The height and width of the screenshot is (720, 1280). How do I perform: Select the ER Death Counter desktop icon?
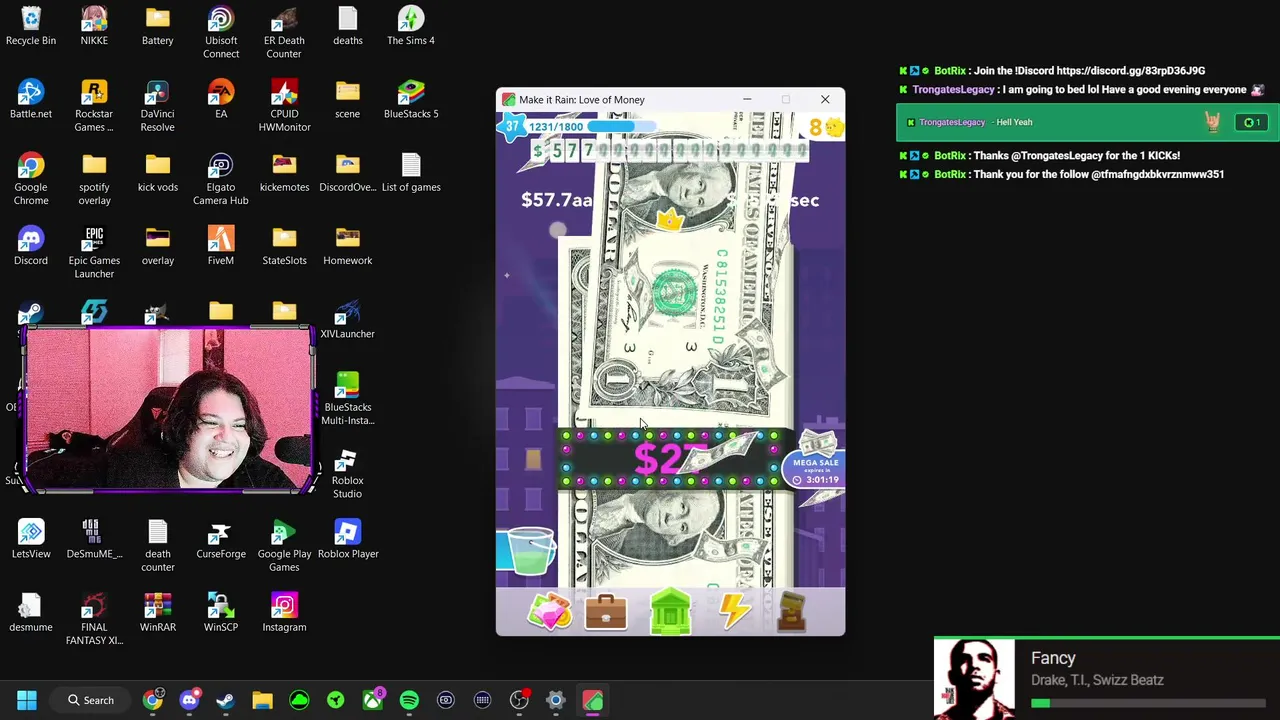click(x=284, y=33)
